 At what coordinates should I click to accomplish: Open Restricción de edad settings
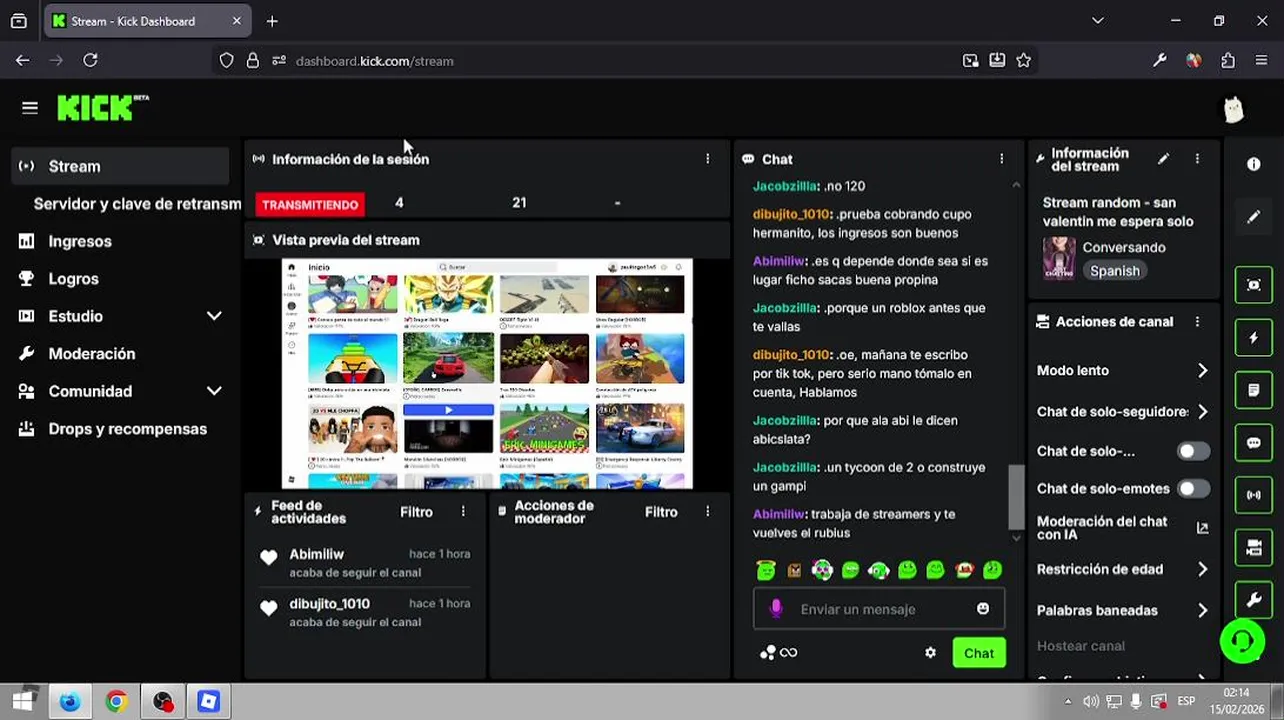1122,569
